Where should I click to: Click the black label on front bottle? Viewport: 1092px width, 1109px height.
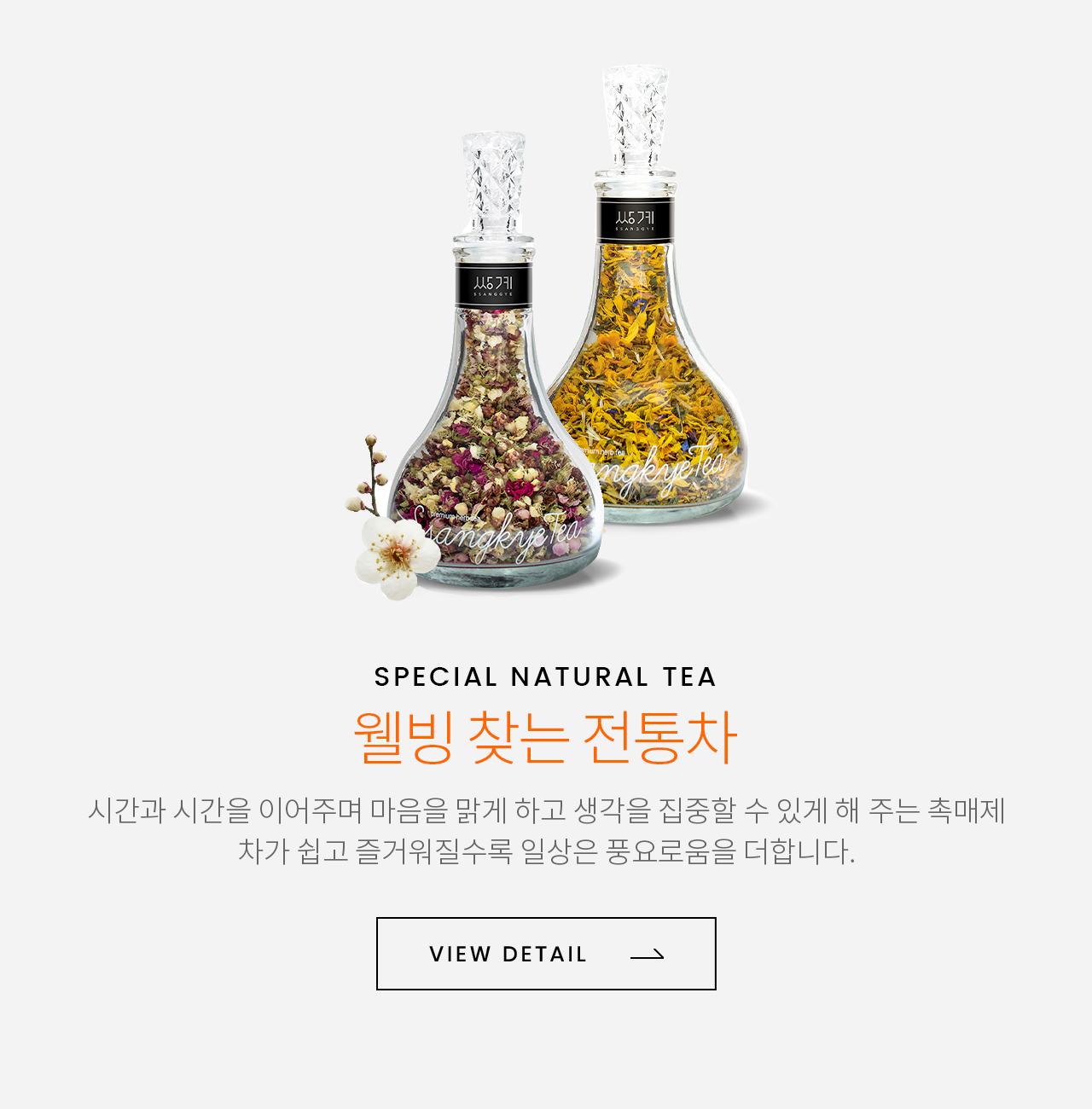tap(493, 285)
